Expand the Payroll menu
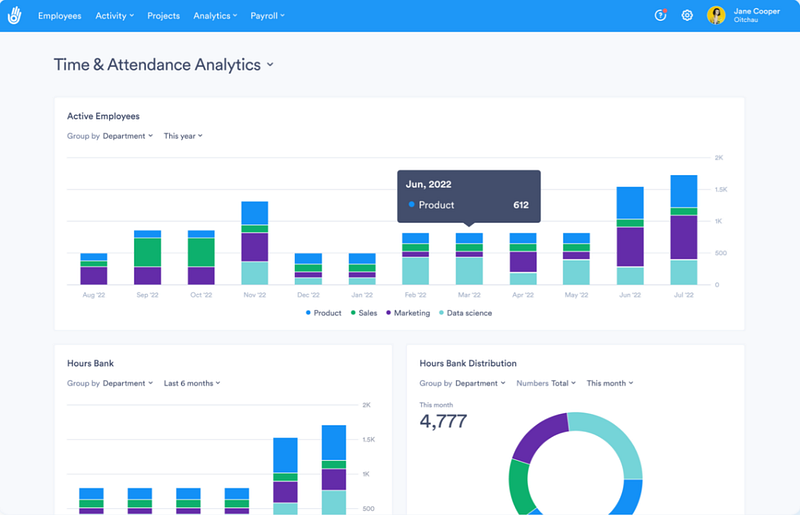Viewport: 800px width, 515px height. click(x=267, y=16)
